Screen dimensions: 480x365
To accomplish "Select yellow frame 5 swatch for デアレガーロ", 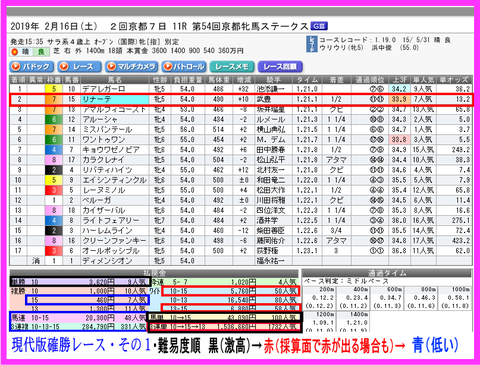I will pos(54,89).
